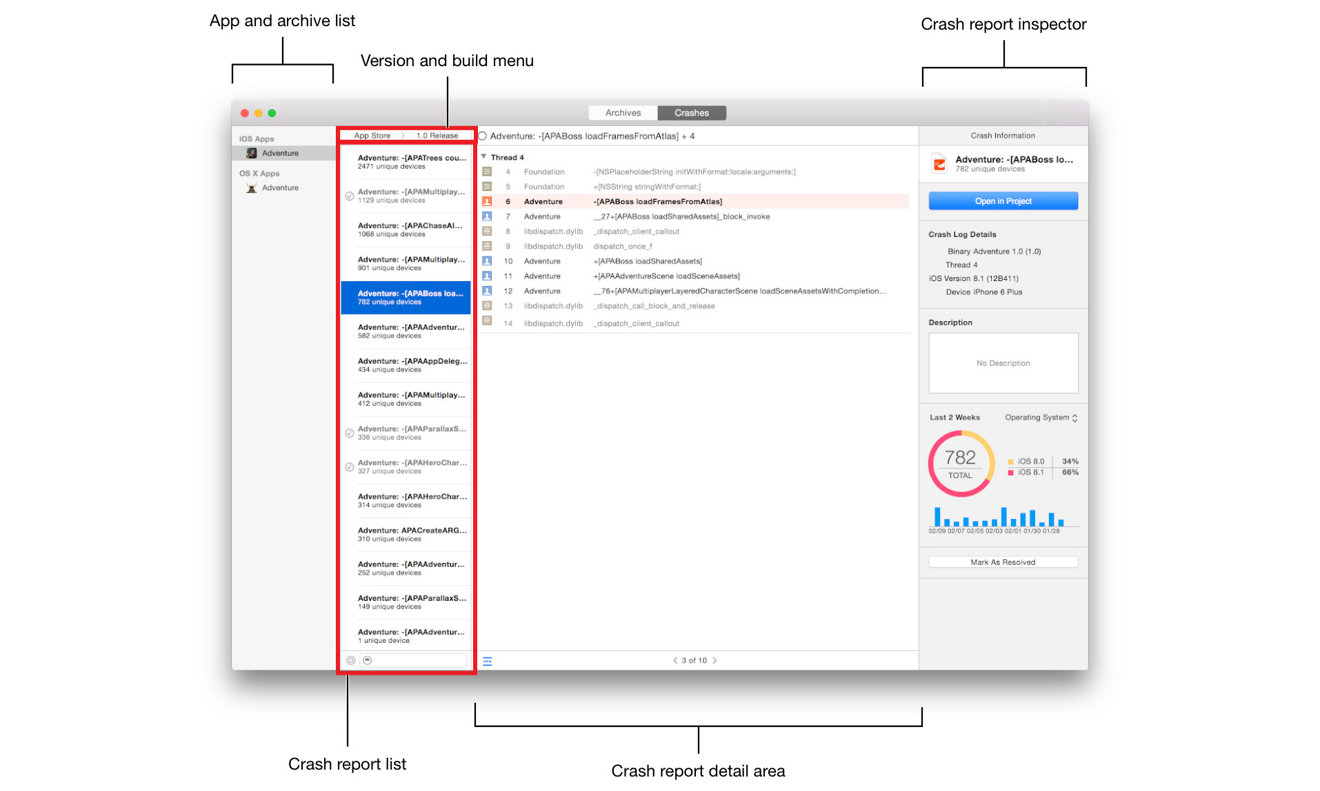
Task: Select crash report with 434 unique devices
Action: pos(405,365)
